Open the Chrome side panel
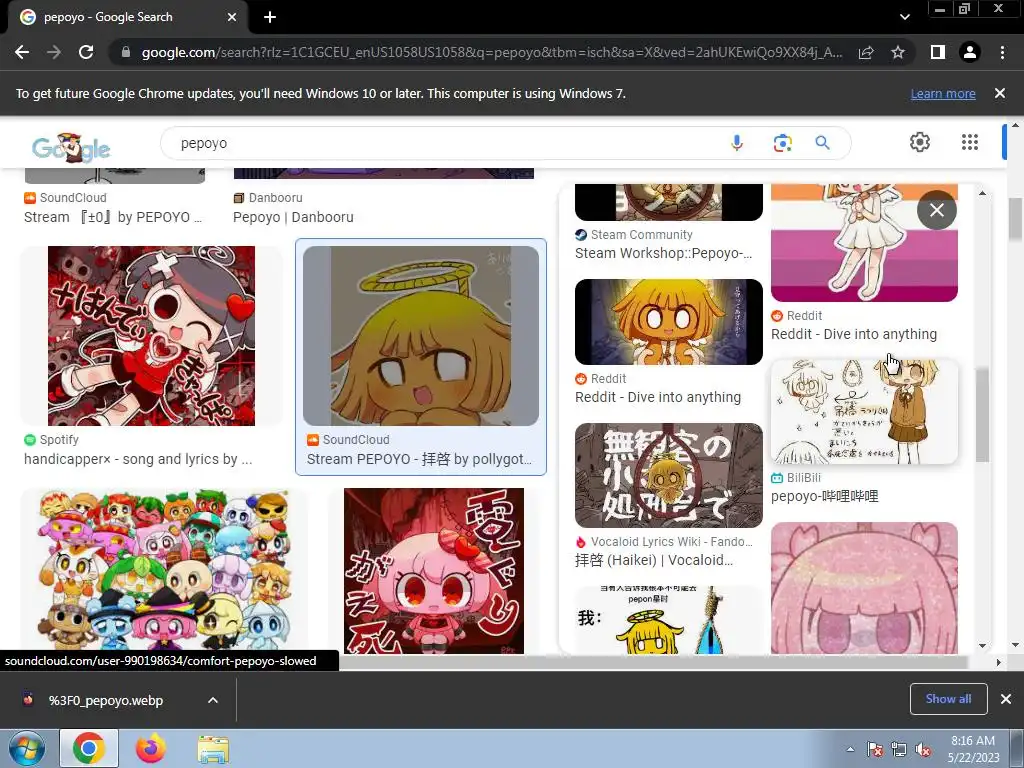The image size is (1024, 768). (x=938, y=52)
